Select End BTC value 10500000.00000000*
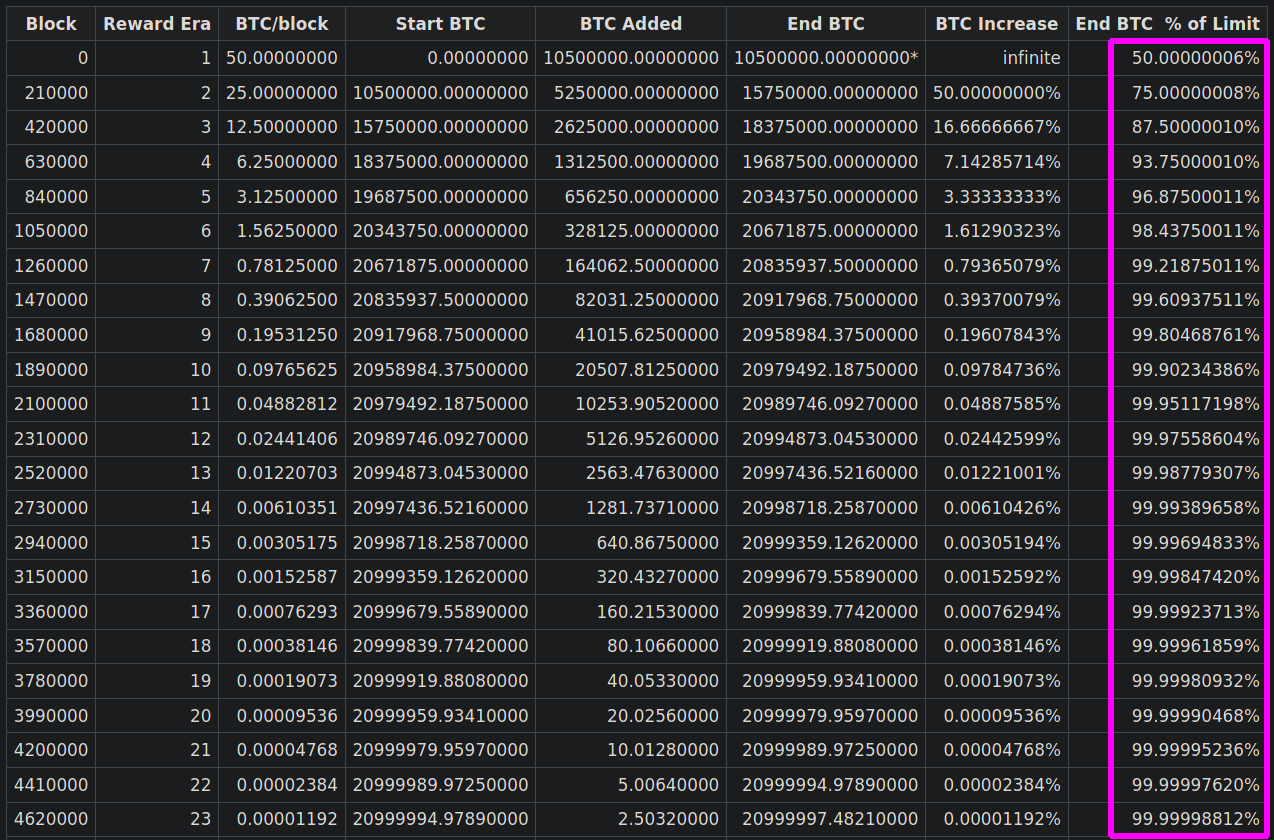This screenshot has width=1274, height=840. pyautogui.click(x=826, y=58)
